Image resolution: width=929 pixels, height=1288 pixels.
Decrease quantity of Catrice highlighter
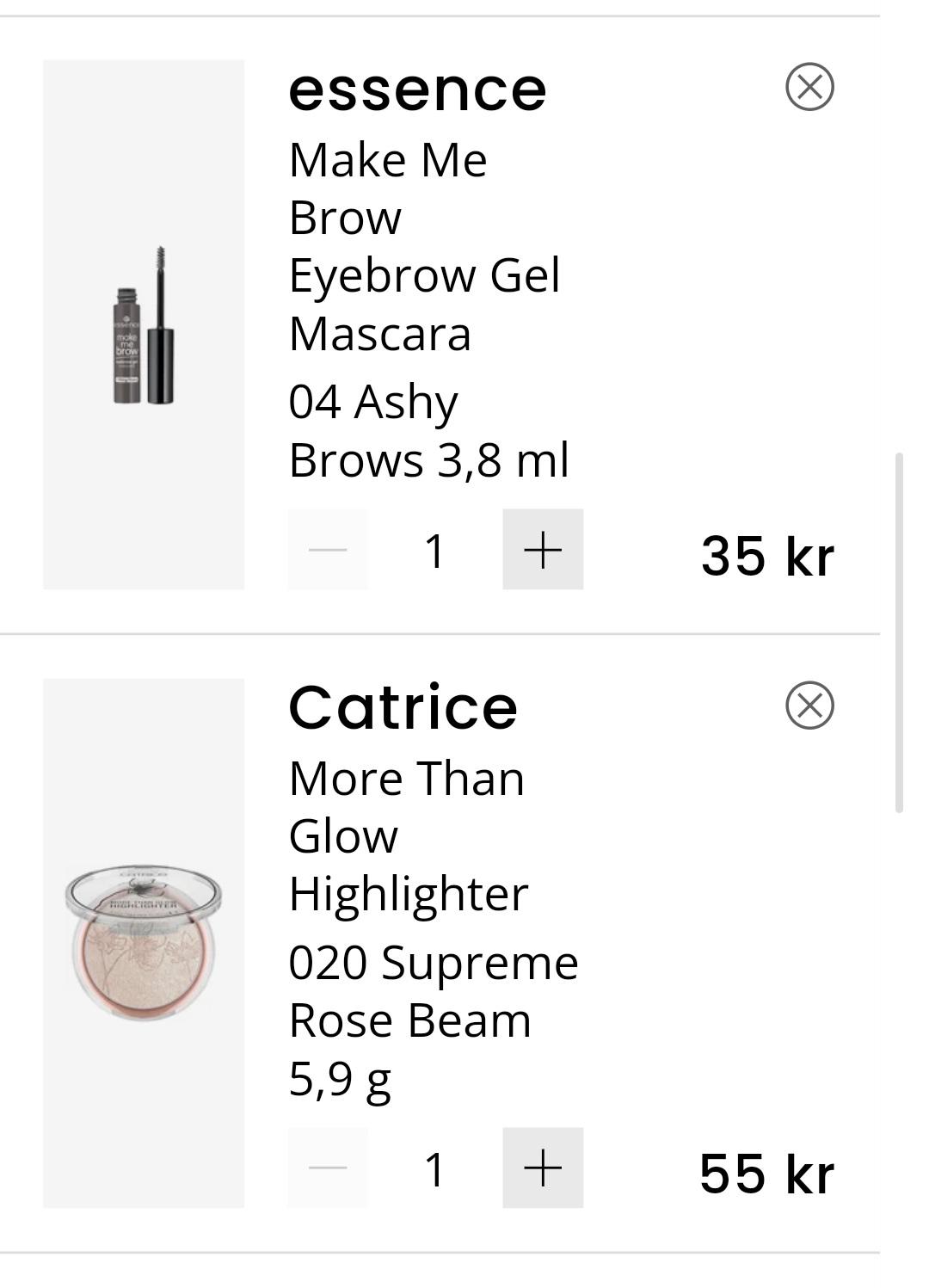click(x=328, y=1168)
